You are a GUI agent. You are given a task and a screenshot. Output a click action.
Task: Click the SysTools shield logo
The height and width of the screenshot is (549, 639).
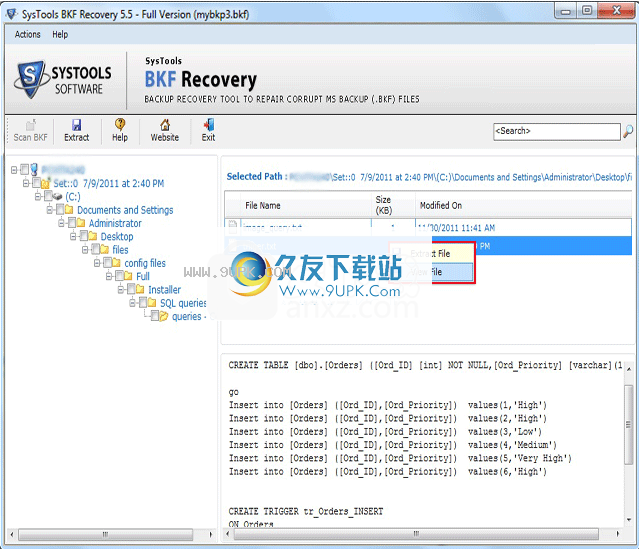(x=29, y=79)
